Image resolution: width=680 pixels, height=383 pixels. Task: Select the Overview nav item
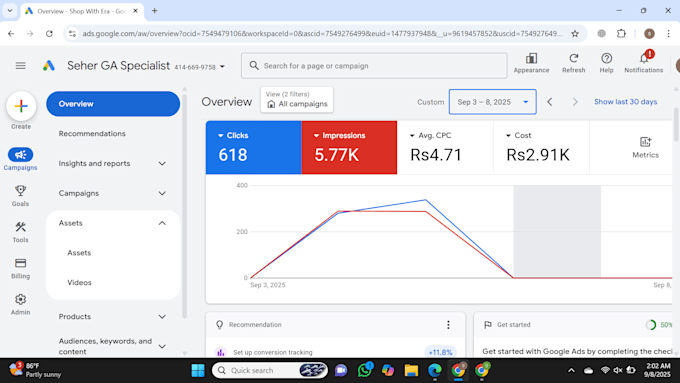coord(113,104)
